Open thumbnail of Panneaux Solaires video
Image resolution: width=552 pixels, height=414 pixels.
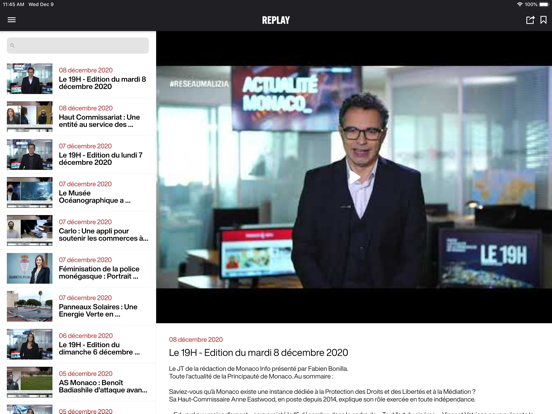[x=30, y=306]
